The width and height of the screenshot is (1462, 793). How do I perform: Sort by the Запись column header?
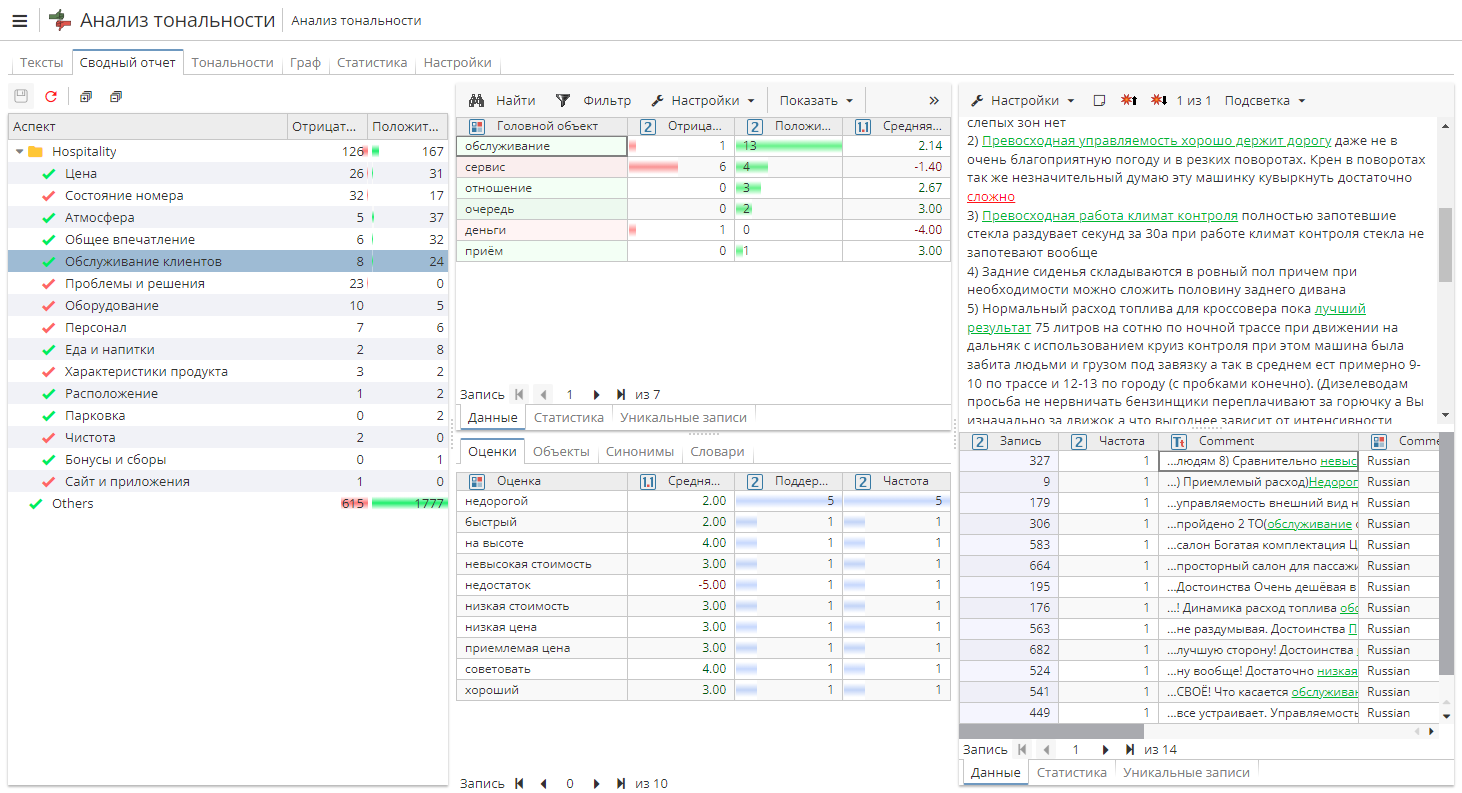1009,441
